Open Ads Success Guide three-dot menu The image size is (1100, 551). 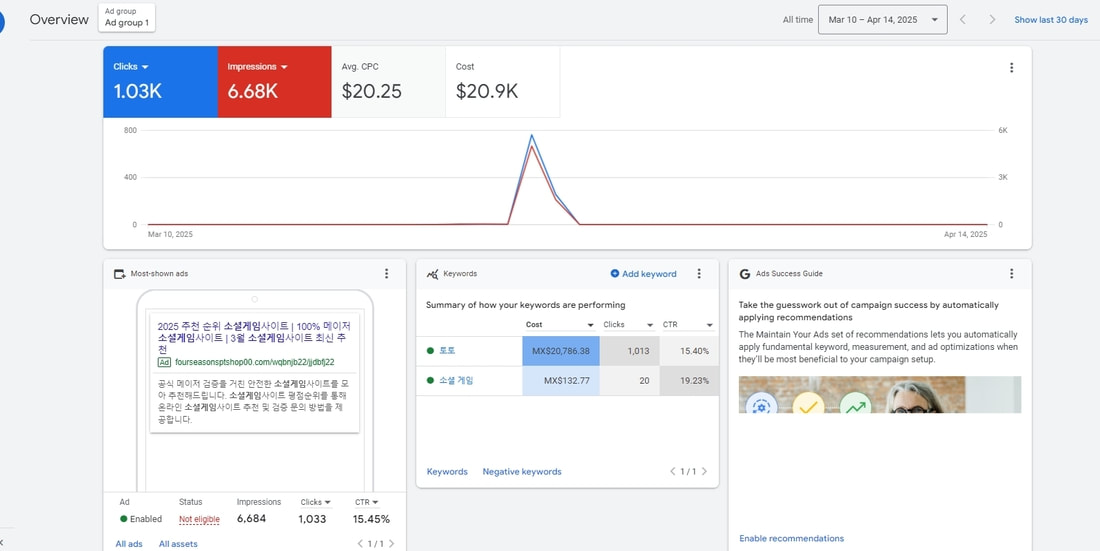[1011, 273]
